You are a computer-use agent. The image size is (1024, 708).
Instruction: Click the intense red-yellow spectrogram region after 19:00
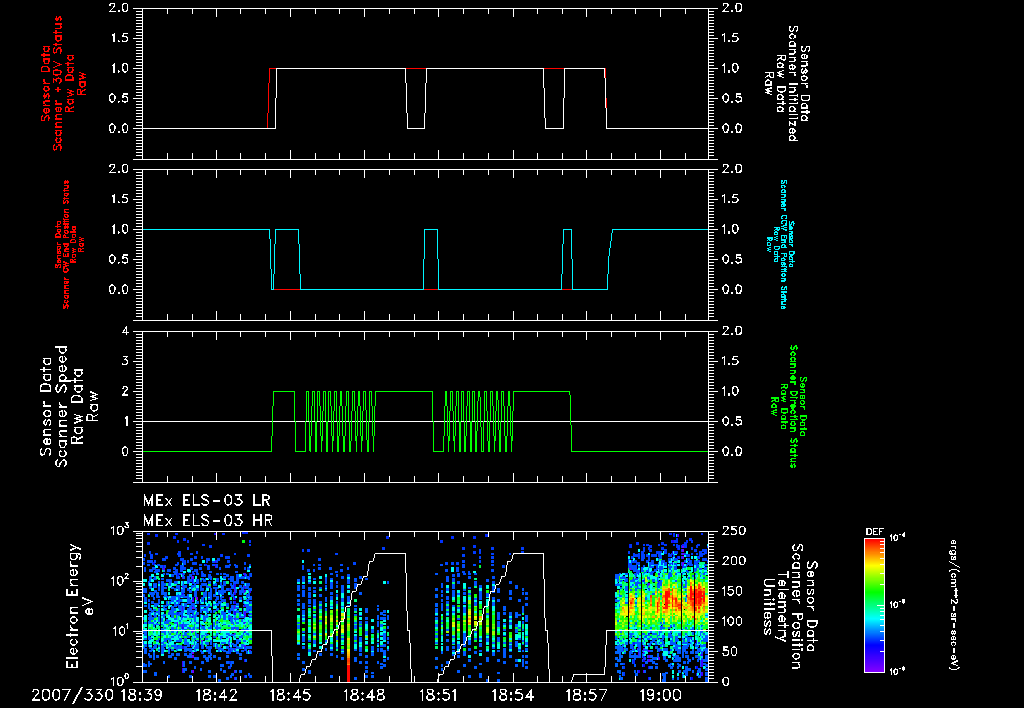tap(682, 598)
